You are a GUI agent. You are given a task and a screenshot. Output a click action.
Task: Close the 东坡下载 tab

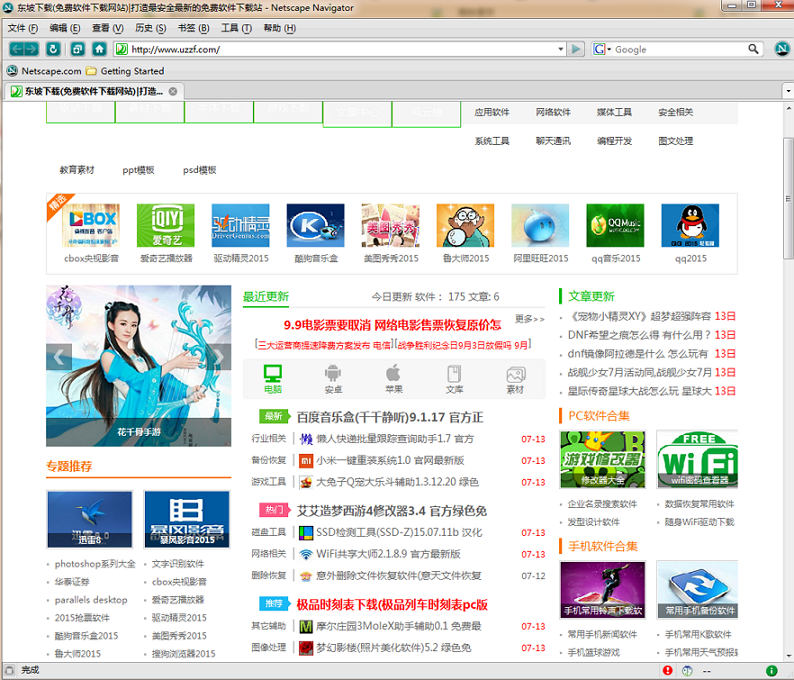tap(173, 91)
